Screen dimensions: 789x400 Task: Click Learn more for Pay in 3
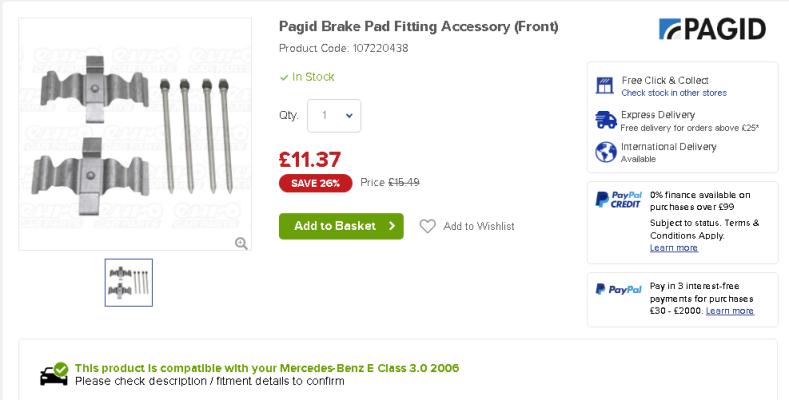pos(729,311)
